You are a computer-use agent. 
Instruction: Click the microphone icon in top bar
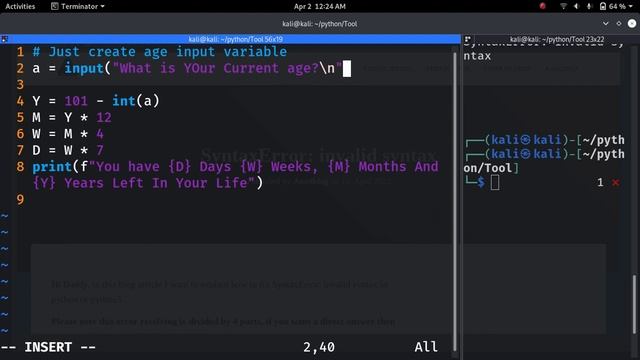[x=589, y=6]
